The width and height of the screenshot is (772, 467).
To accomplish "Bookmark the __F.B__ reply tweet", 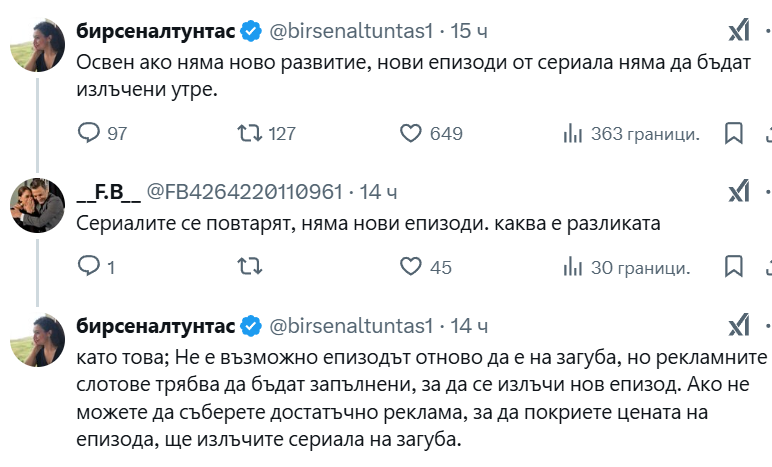I will [x=733, y=267].
